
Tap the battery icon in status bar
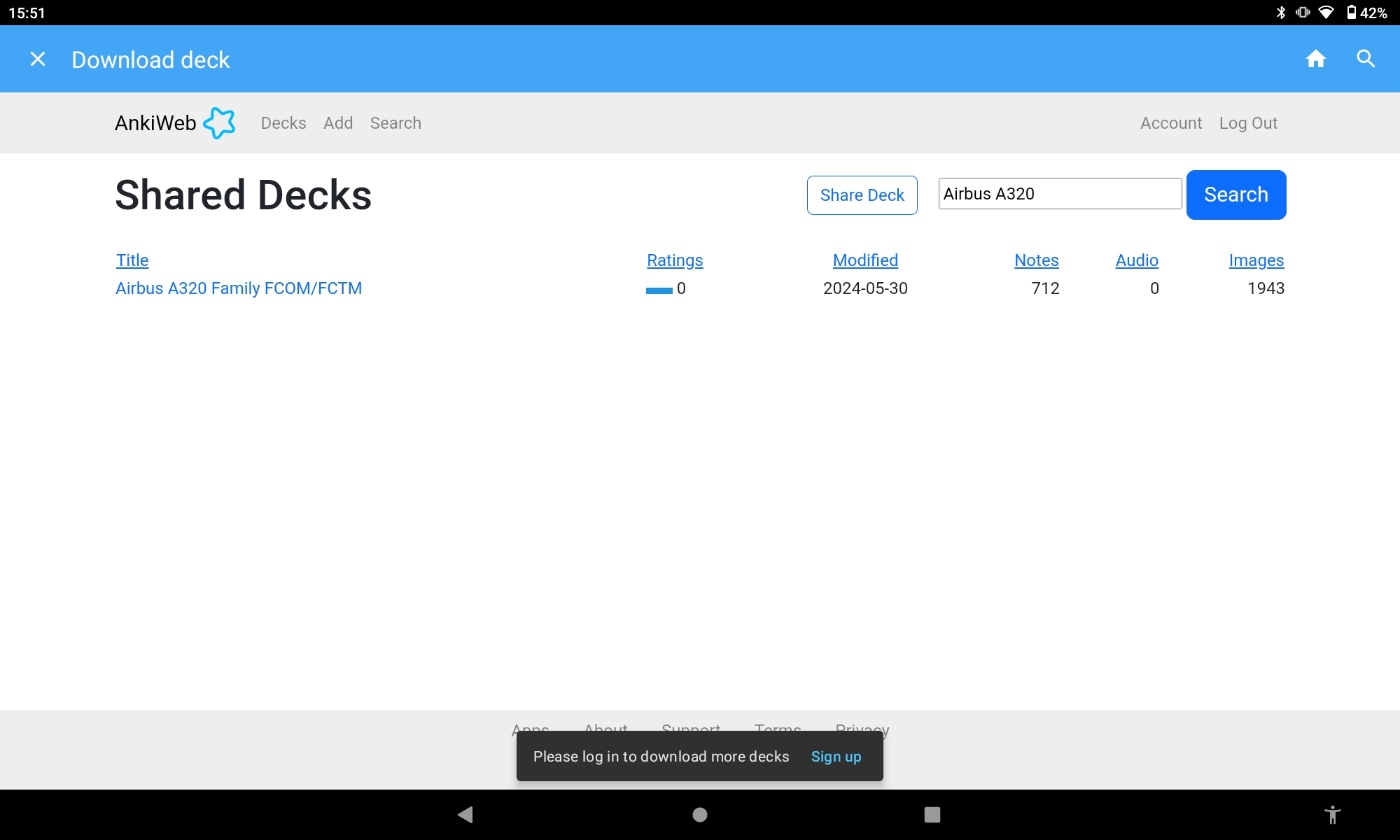click(1351, 13)
